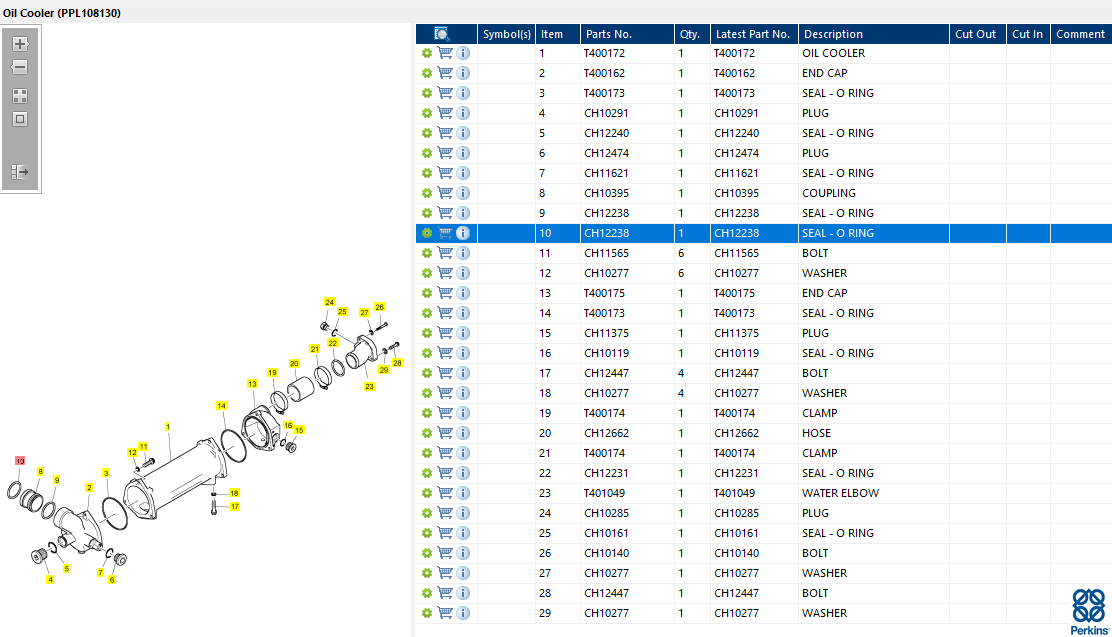This screenshot has width=1112, height=637.
Task: Add OIL COOLER item 1 to cart
Action: click(x=445, y=53)
